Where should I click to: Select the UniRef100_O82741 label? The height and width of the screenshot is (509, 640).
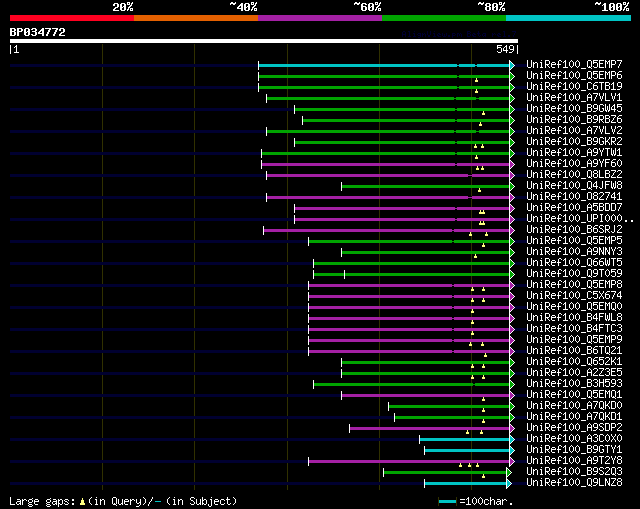[574, 197]
